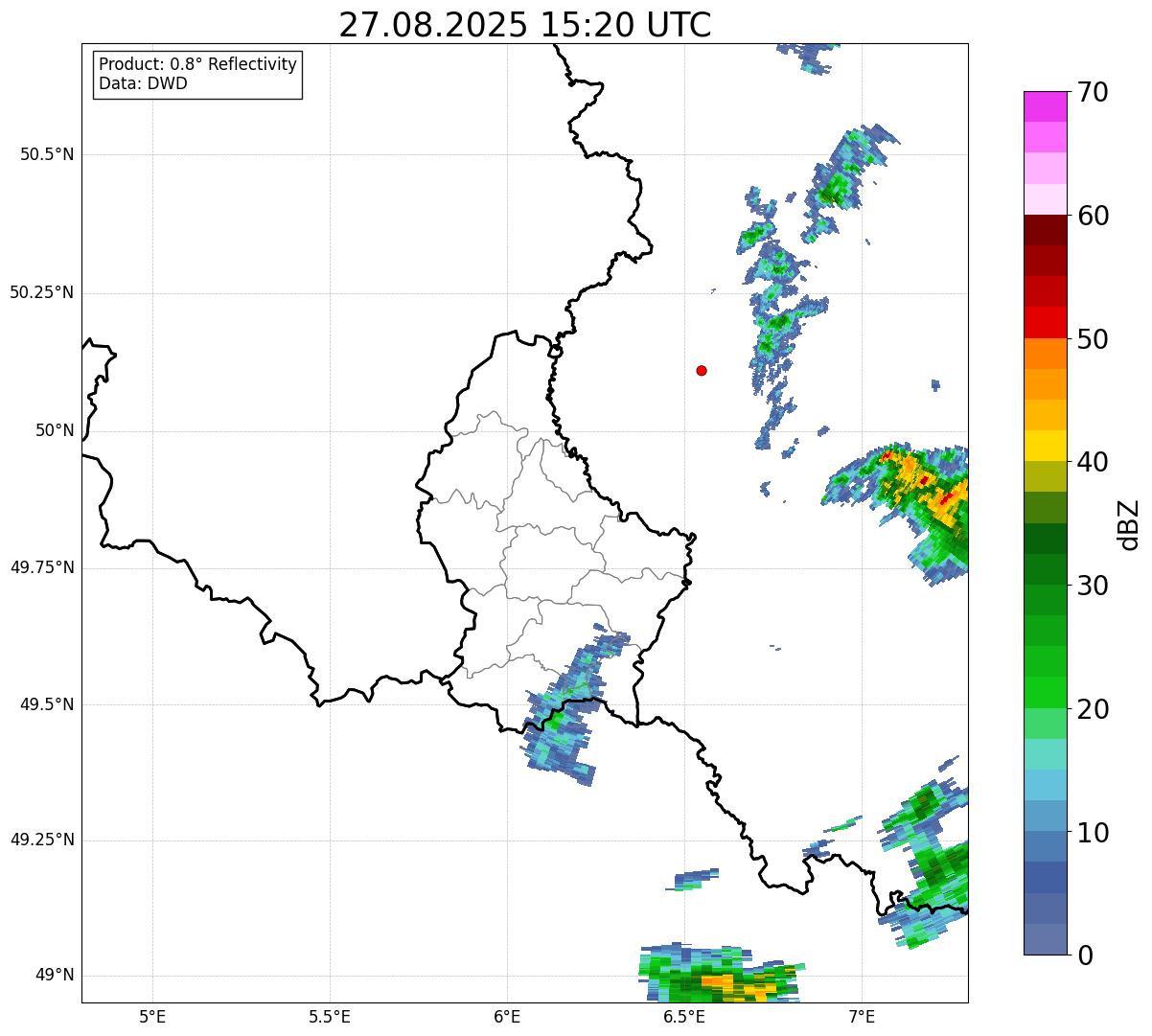
Task: Select the plot title '27.08.2025 15:20 UTC'
Action: [525, 25]
